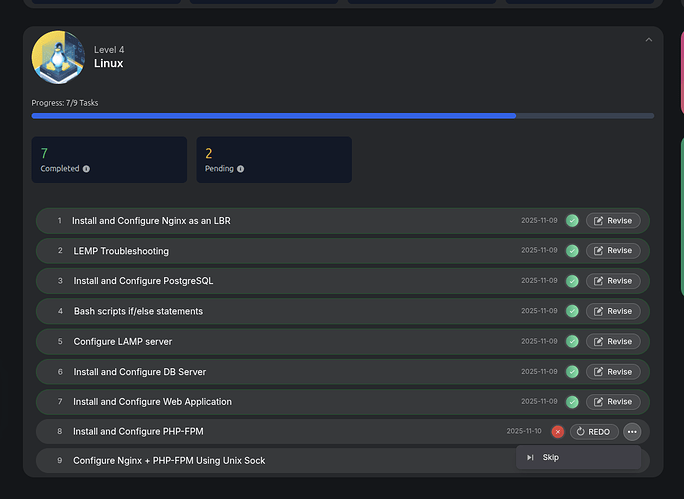Click red failed icon for PHP-FPM task
The image size is (684, 499).
(558, 432)
